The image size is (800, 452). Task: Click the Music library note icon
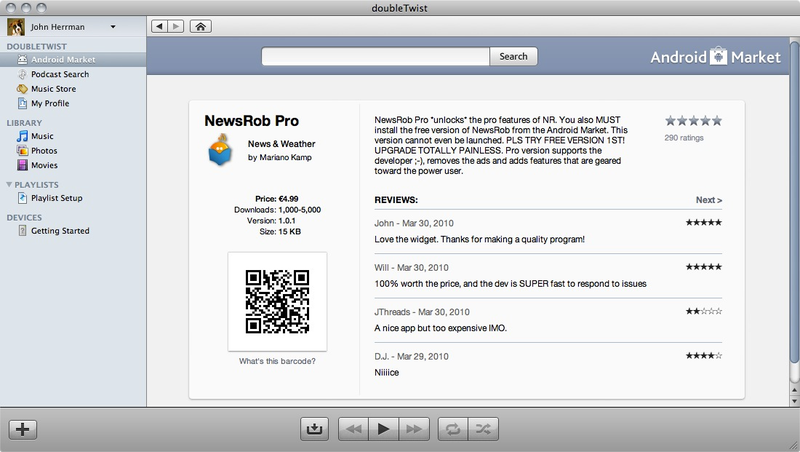click(x=22, y=136)
